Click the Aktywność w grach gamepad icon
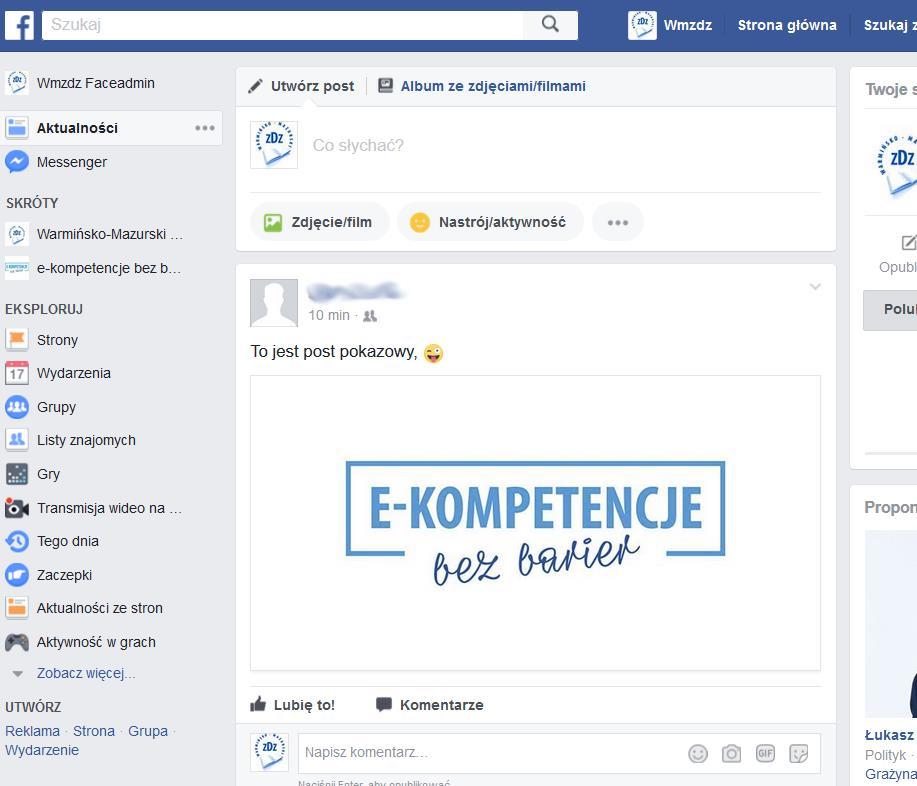The height and width of the screenshot is (786, 917). [17, 642]
